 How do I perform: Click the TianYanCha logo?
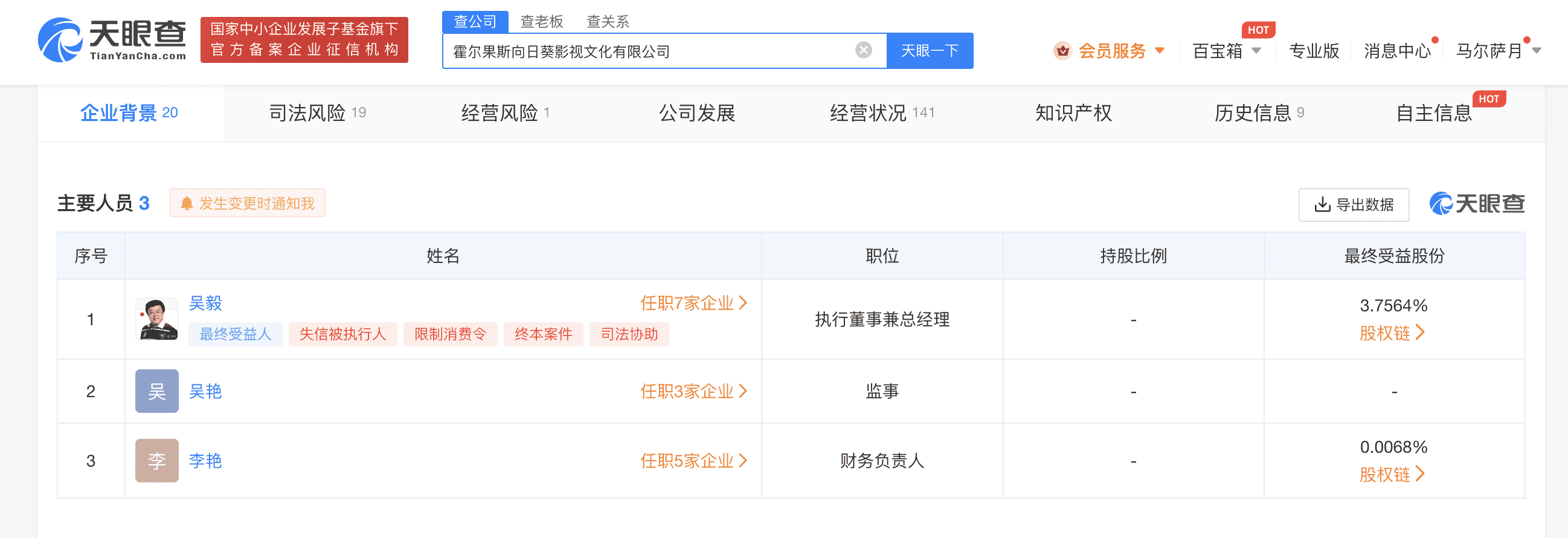click(x=112, y=41)
